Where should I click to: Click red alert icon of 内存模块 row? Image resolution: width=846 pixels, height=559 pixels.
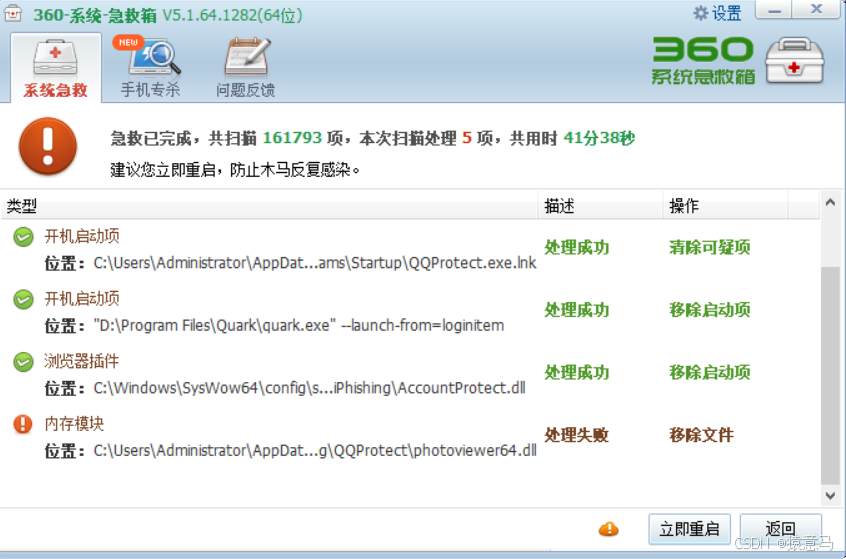23,424
